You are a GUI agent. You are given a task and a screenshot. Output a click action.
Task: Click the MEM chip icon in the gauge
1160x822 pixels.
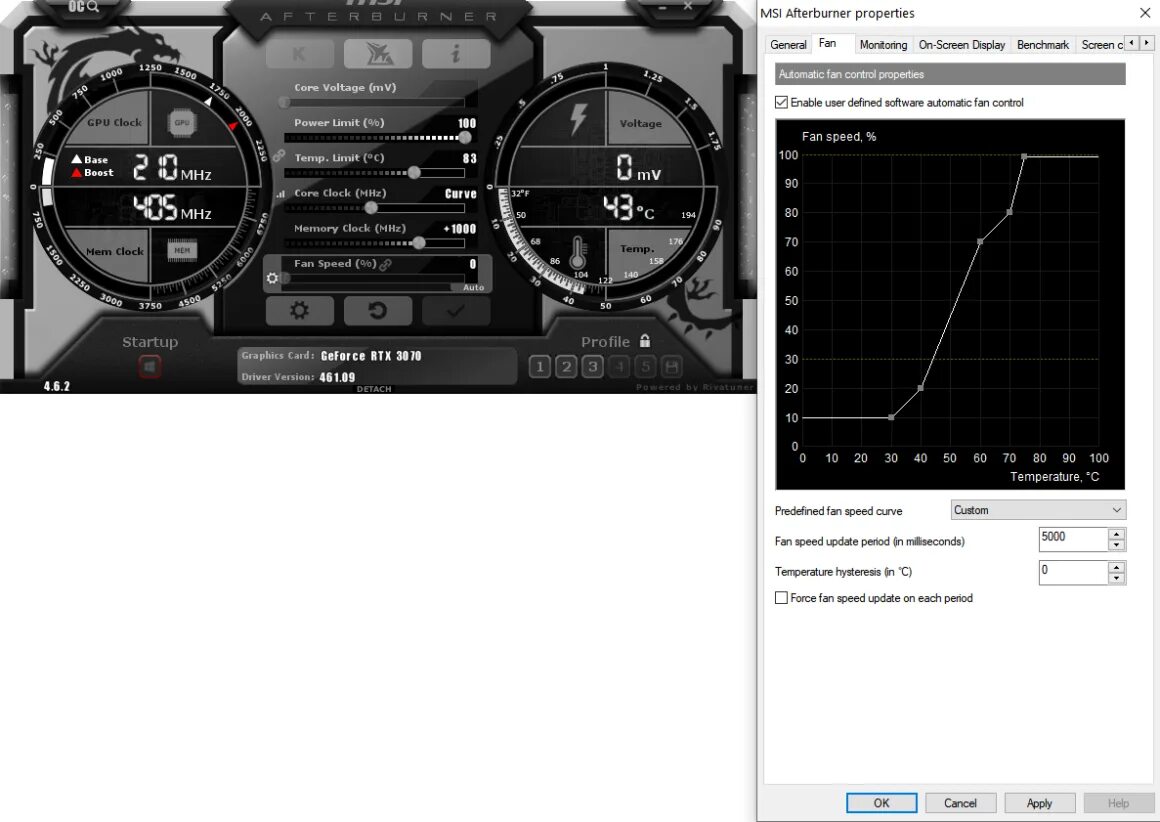(182, 251)
